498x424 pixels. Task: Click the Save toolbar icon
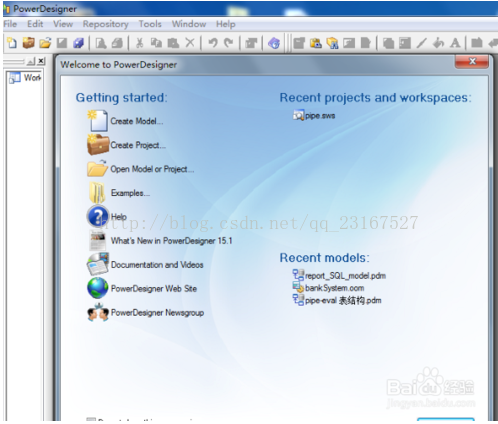click(62, 43)
